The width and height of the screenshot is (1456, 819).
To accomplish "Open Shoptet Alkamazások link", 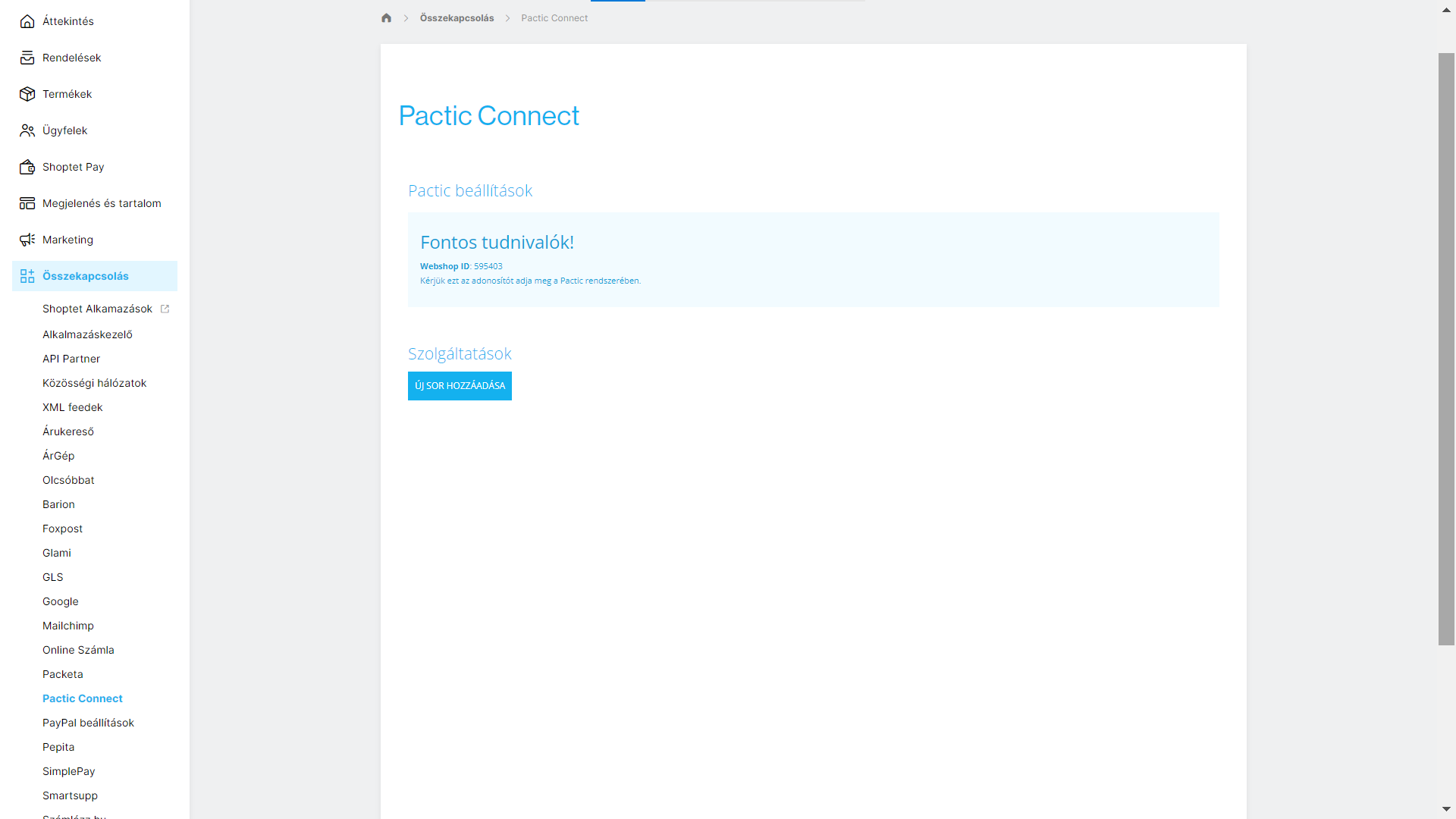I will tap(97, 309).
